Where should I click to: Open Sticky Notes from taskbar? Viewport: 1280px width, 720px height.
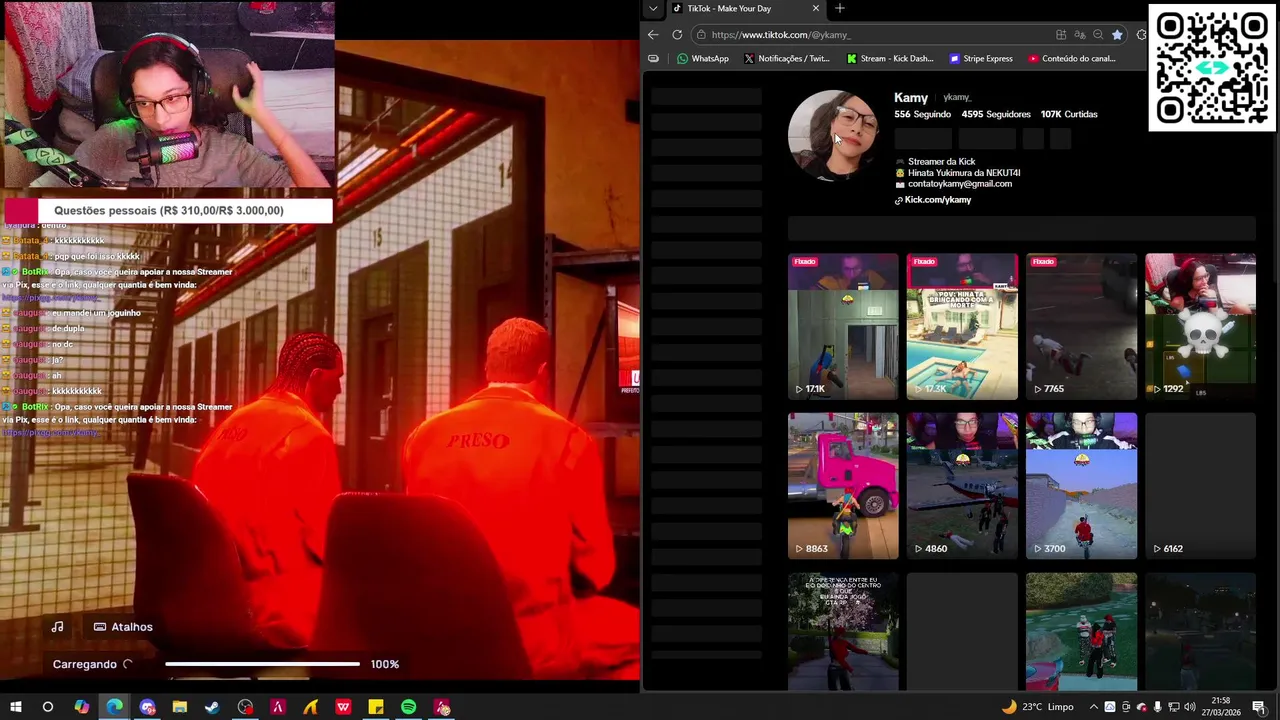click(376, 708)
